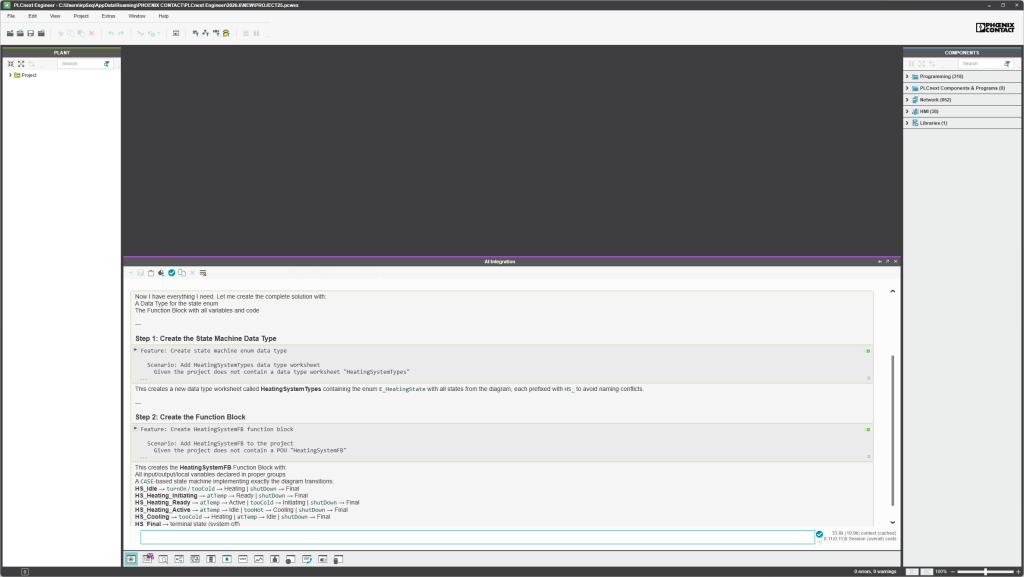Click the 'Step 2: Create the Function Block' heading
This screenshot has width=1024, height=577.
click(x=190, y=417)
